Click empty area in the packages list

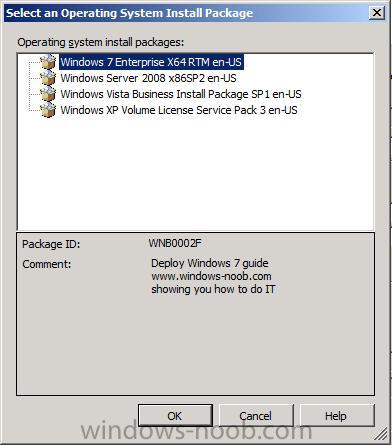(195, 173)
